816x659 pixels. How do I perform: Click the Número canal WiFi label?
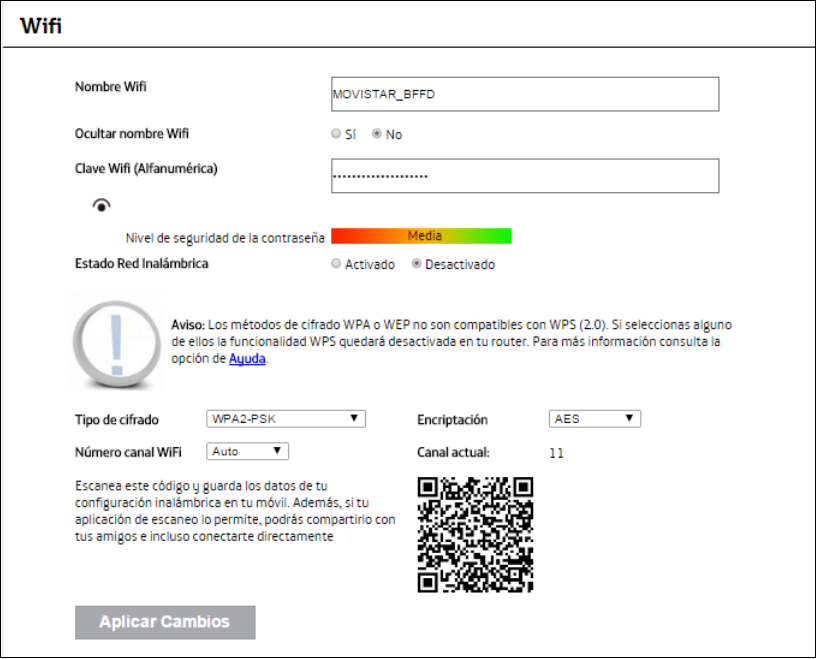point(128,452)
